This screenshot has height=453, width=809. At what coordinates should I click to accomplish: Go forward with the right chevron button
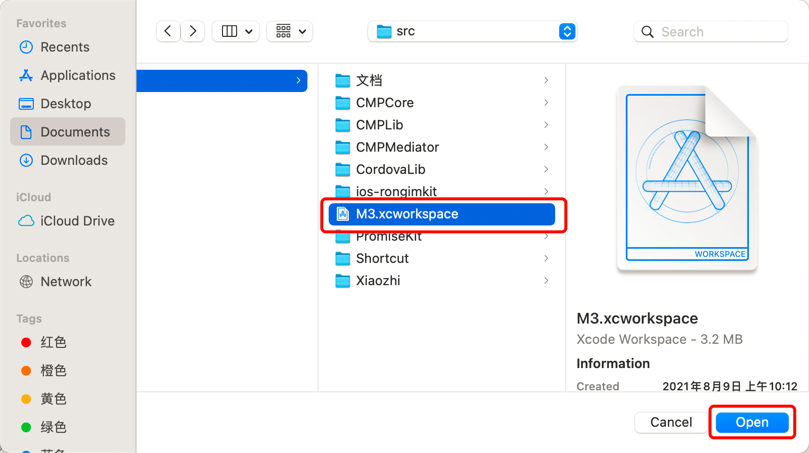click(x=192, y=31)
